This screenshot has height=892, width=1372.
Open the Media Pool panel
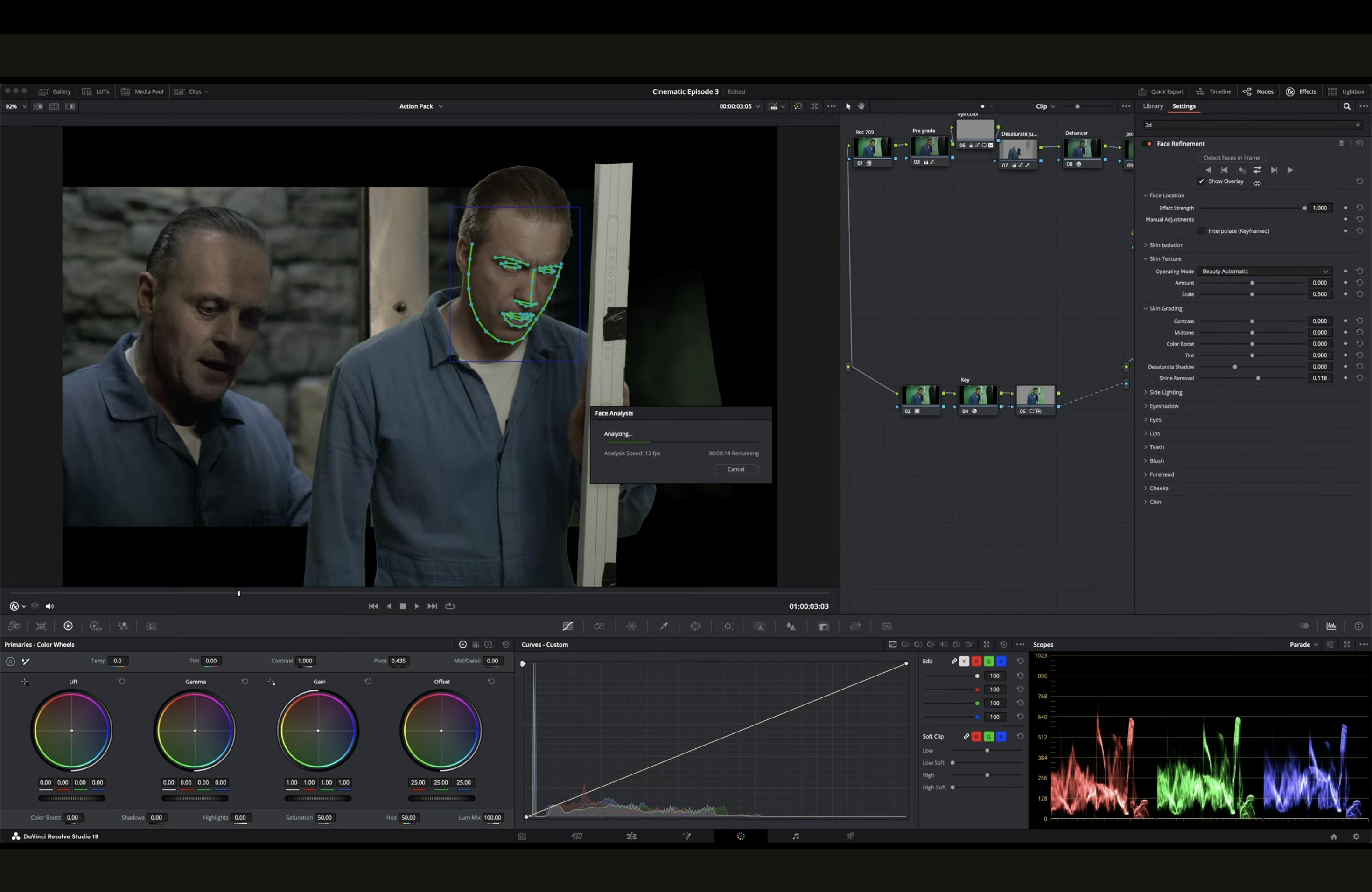(142, 91)
